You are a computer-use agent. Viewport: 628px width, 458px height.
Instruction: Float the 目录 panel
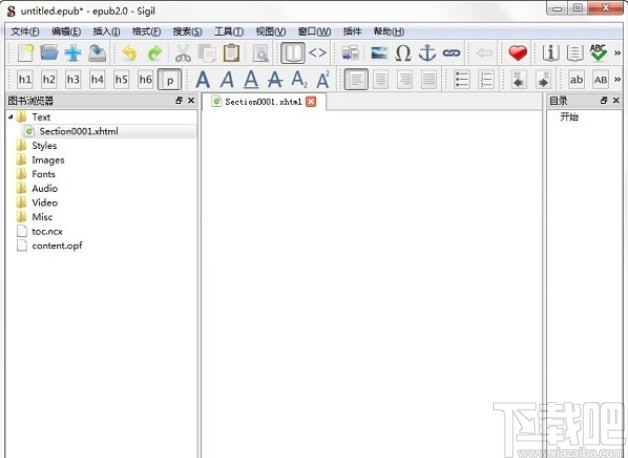pyautogui.click(x=604, y=100)
